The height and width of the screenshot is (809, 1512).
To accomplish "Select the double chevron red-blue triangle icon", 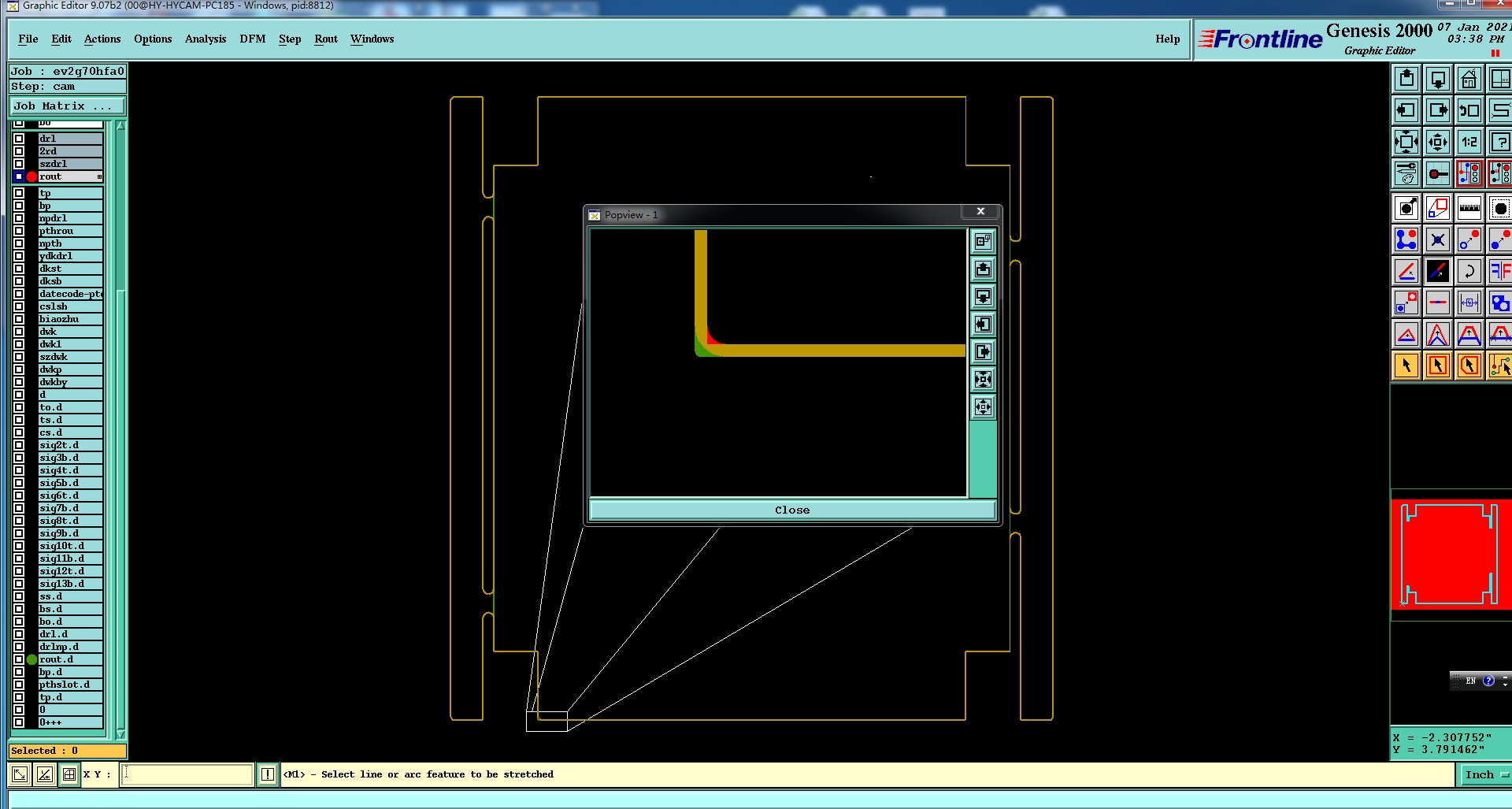I will click(1438, 334).
